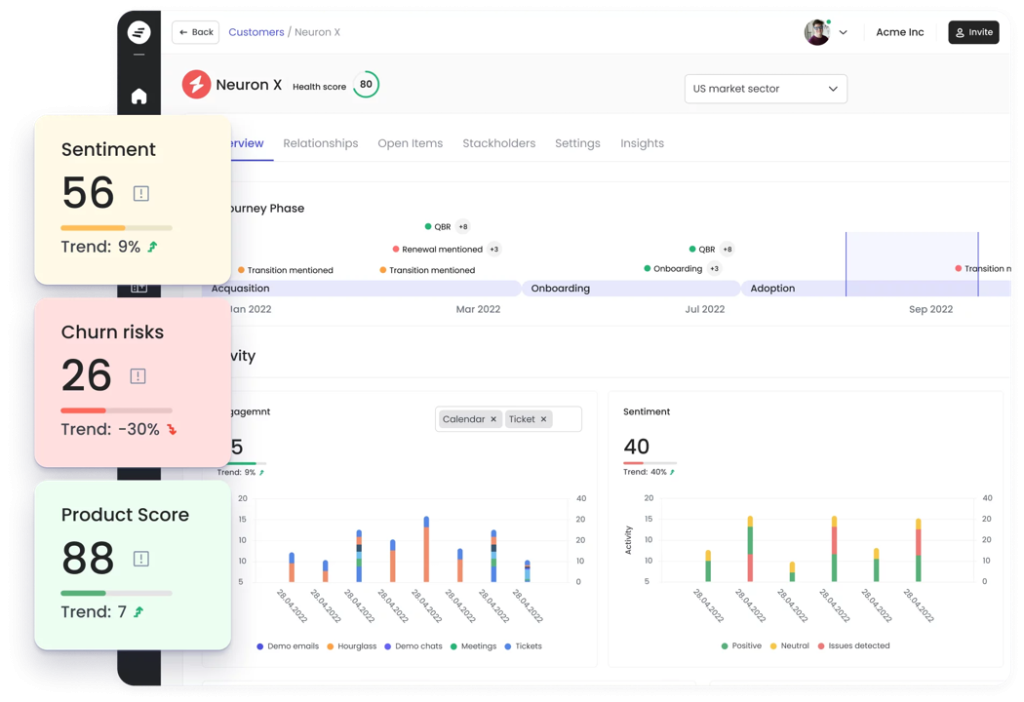Open the Customers breadcrumb link
The image size is (1024, 702).
pos(256,32)
